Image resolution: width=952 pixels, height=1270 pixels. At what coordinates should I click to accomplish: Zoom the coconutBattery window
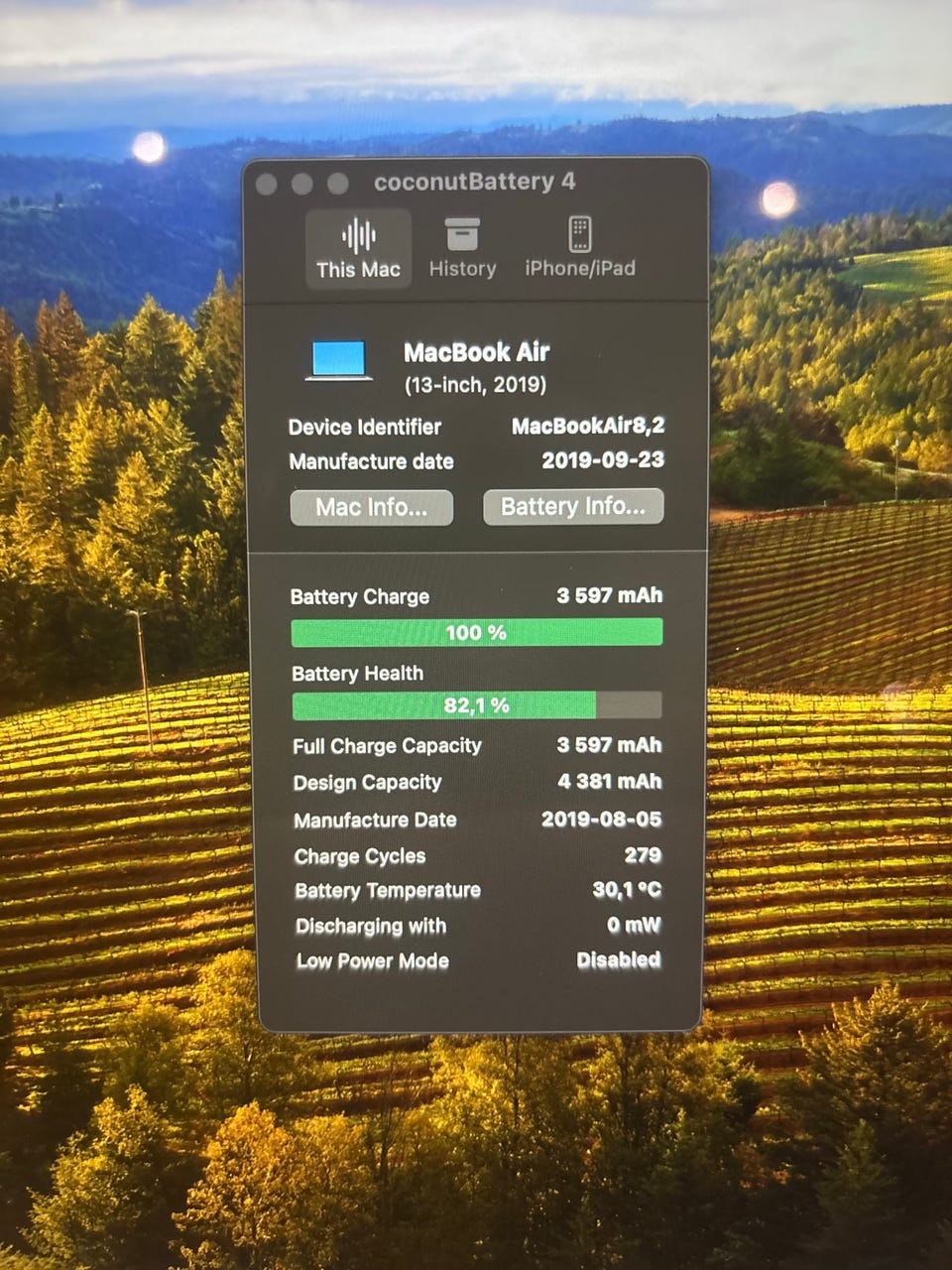[338, 184]
